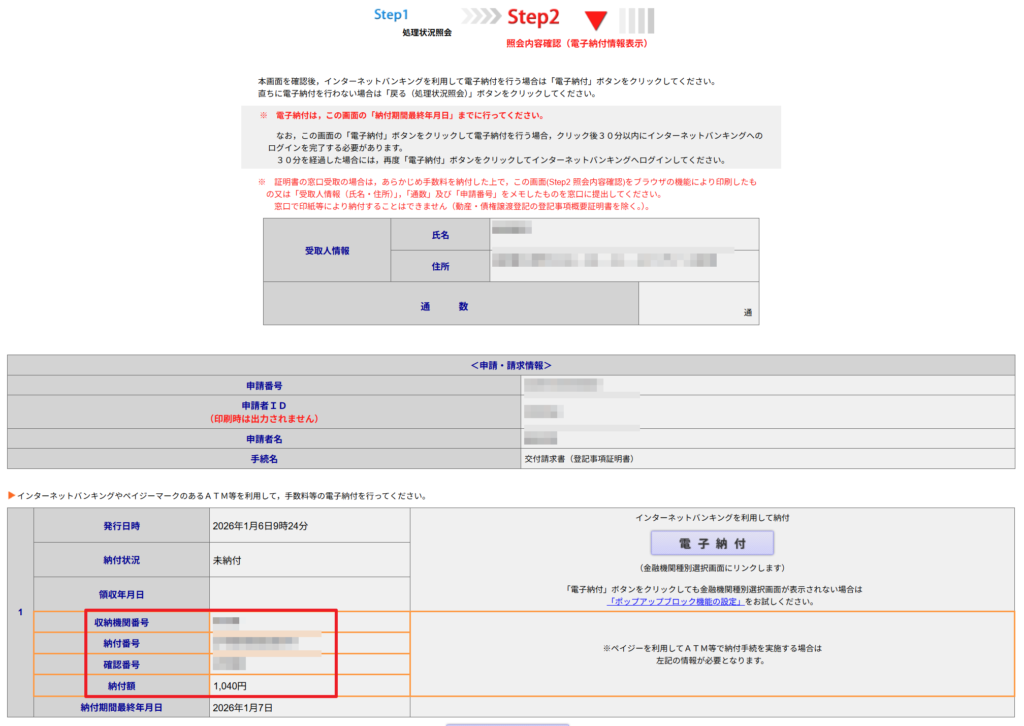This screenshot has width=1024, height=726.
Task: Click the gray chevron arrows between steps
Action: [483, 17]
